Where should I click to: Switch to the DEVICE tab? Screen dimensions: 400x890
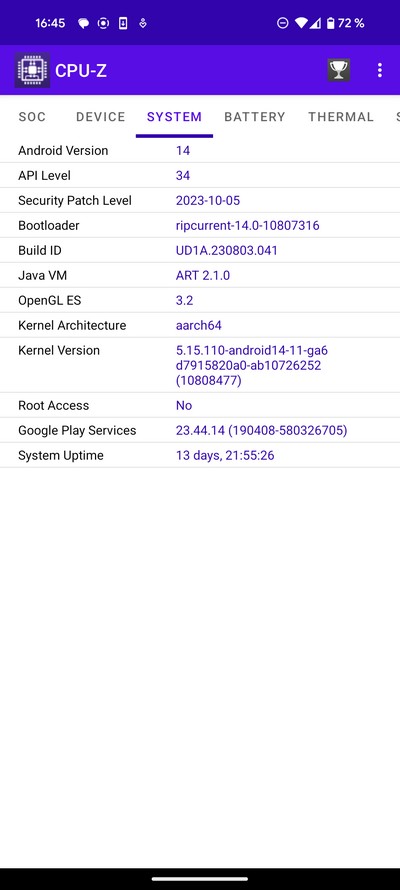pos(100,117)
